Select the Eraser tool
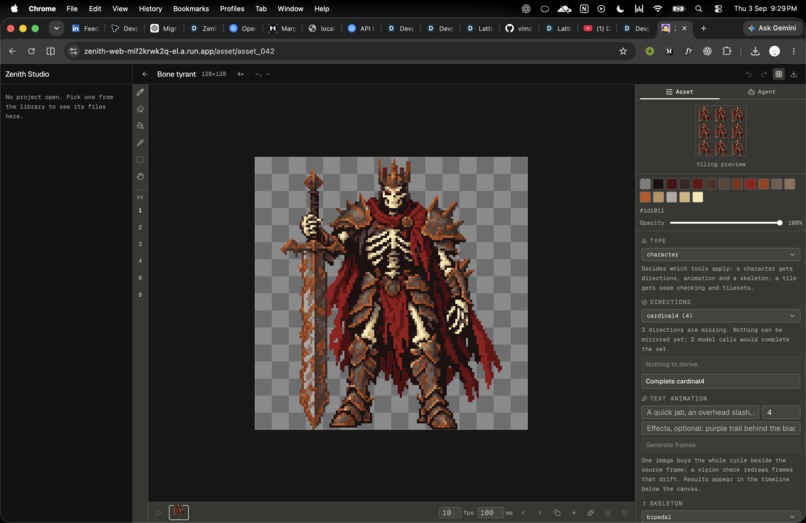 [x=140, y=109]
